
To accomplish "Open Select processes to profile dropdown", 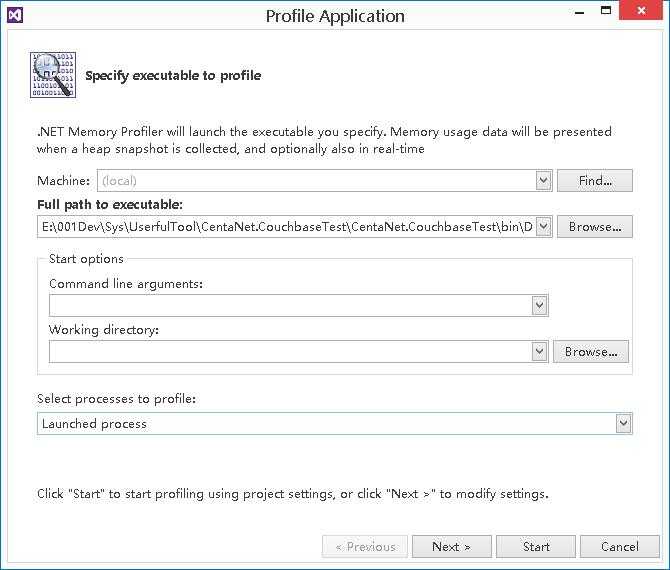I will pos(623,424).
